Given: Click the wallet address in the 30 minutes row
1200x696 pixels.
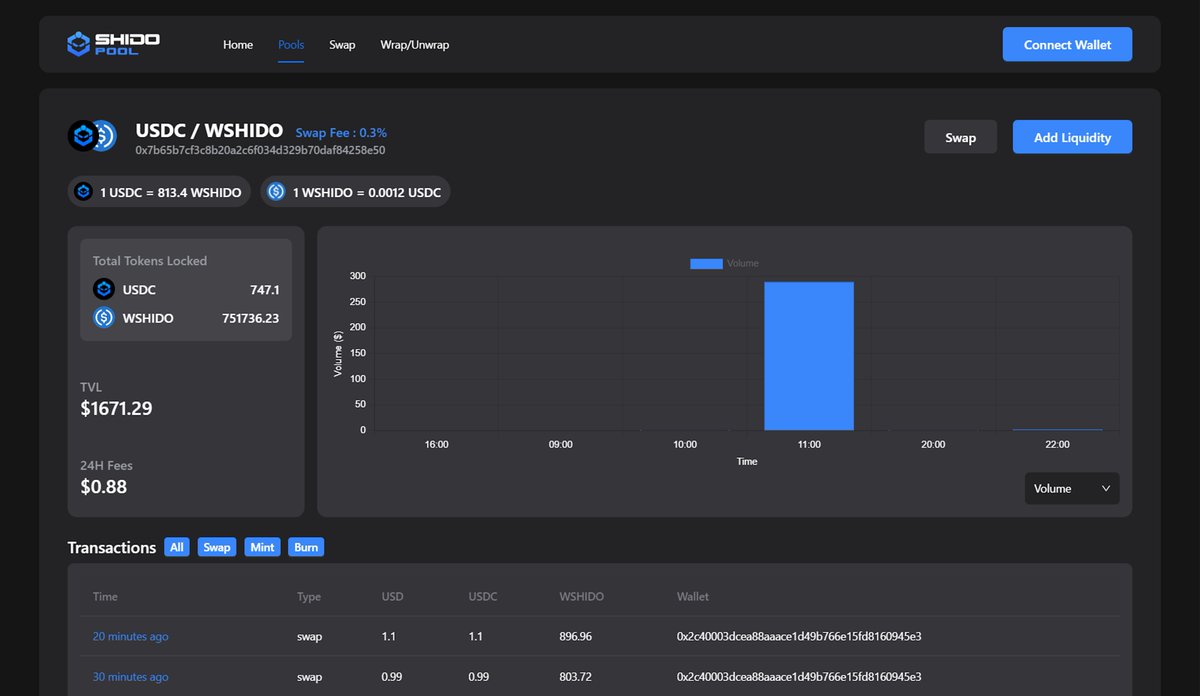Looking at the screenshot, I should tap(799, 677).
